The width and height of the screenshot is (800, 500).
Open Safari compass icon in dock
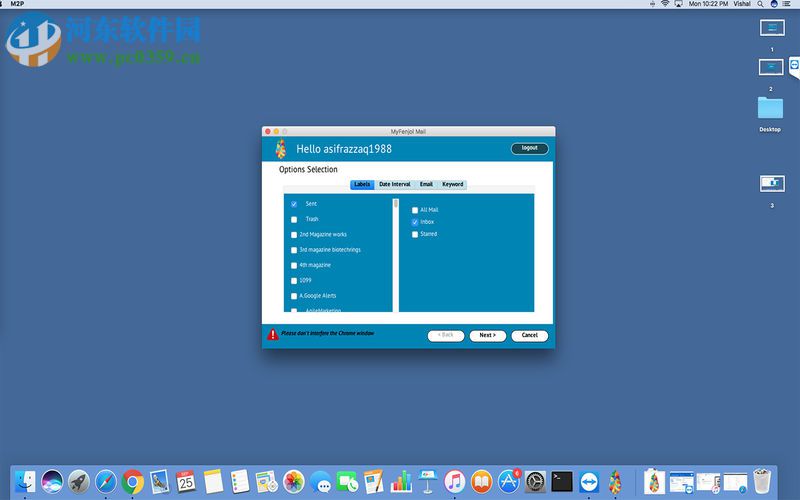pos(106,482)
